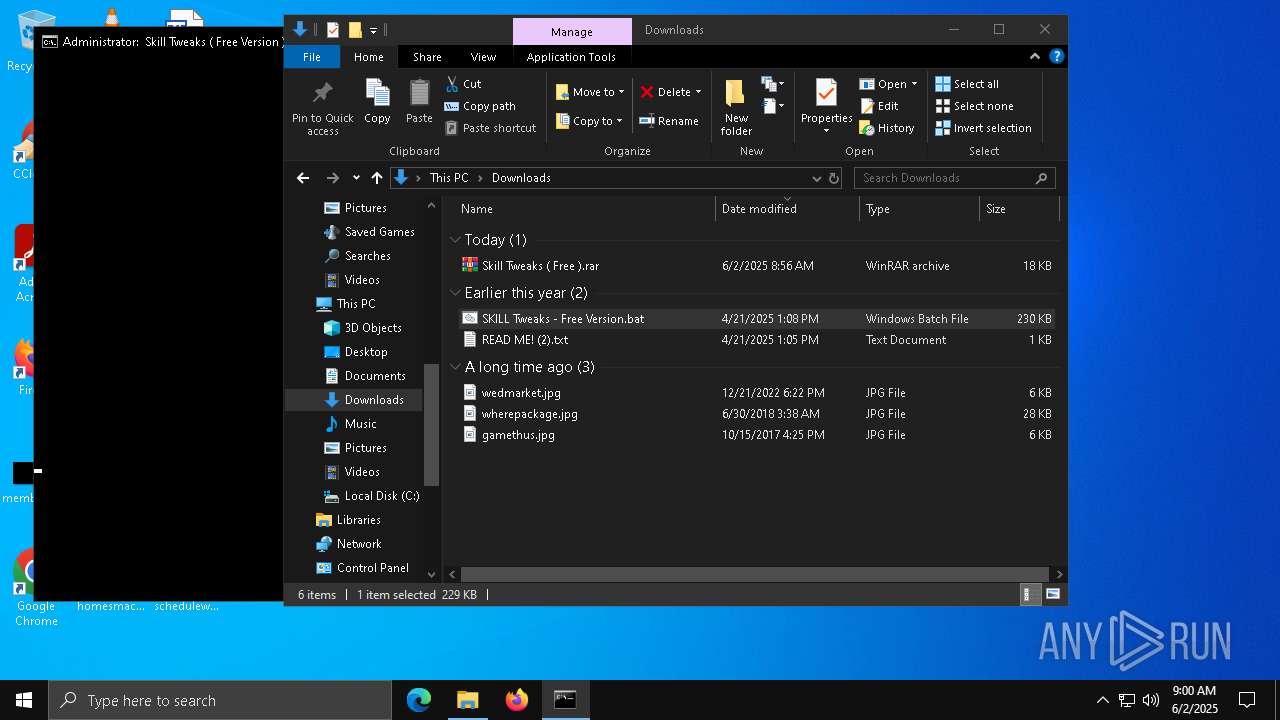Open Application Tools tab
1280x720 pixels.
(571, 57)
